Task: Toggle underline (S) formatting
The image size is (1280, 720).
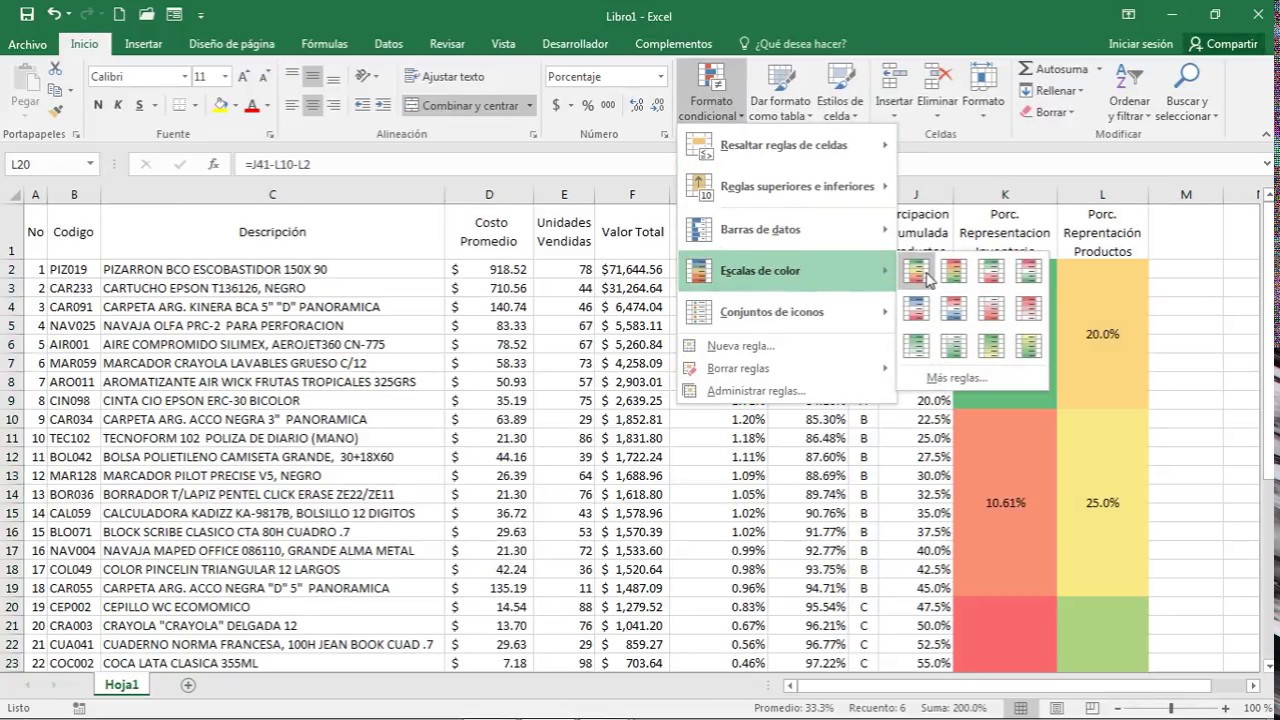Action: (x=140, y=105)
